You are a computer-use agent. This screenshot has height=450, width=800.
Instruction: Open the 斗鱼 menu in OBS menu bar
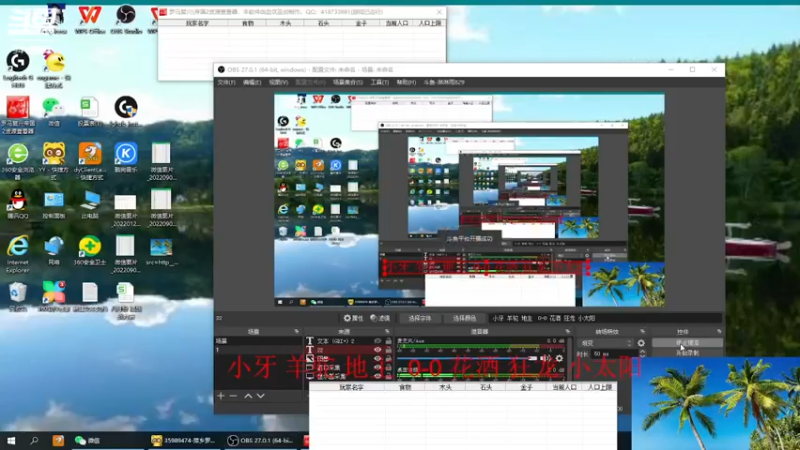coord(444,82)
